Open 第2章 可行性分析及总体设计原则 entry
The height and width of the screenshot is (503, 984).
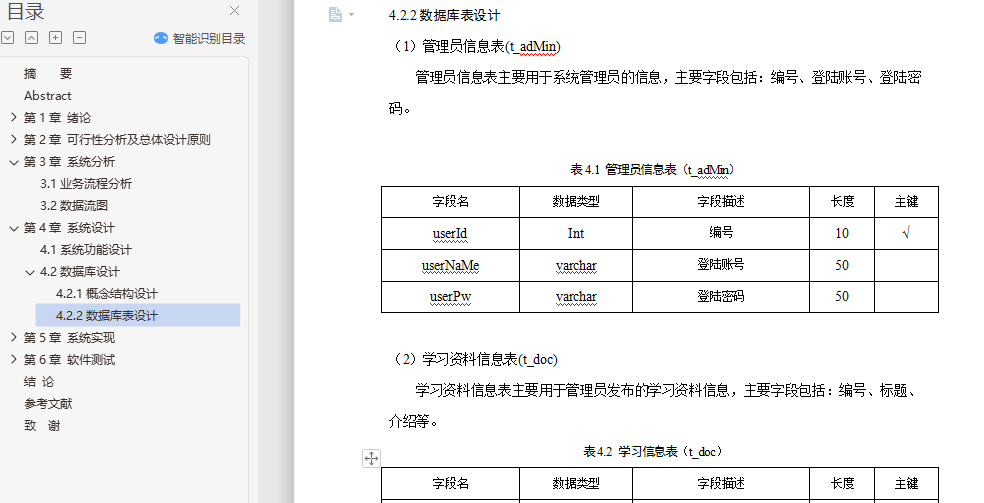click(117, 140)
